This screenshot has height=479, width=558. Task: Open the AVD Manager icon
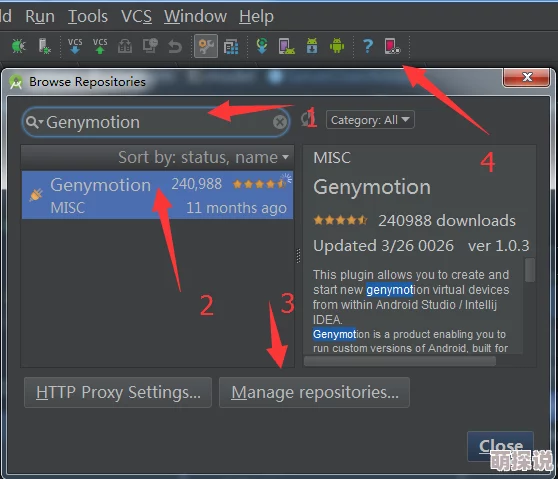pos(286,46)
